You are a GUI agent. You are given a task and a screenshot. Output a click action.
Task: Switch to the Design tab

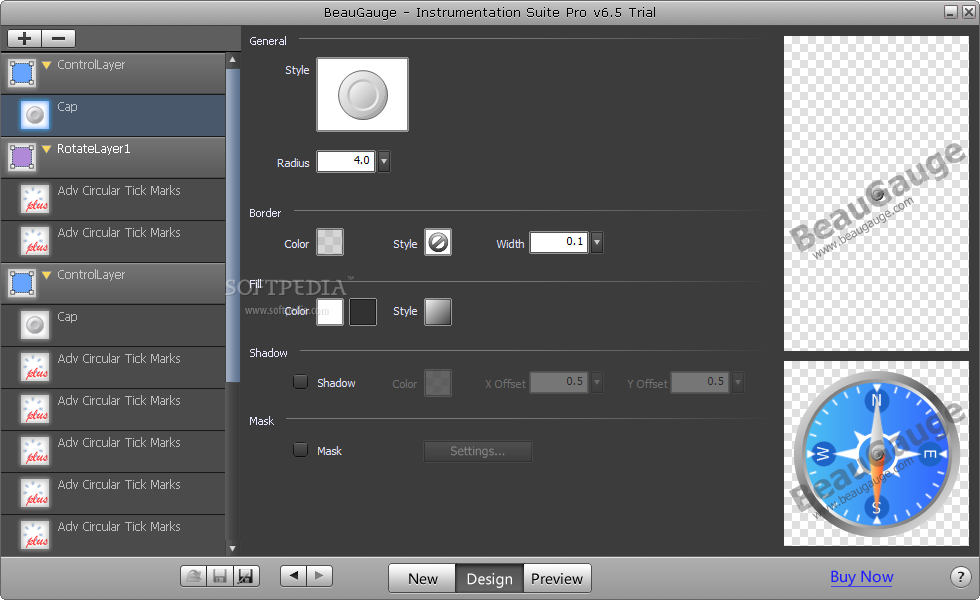pos(489,579)
